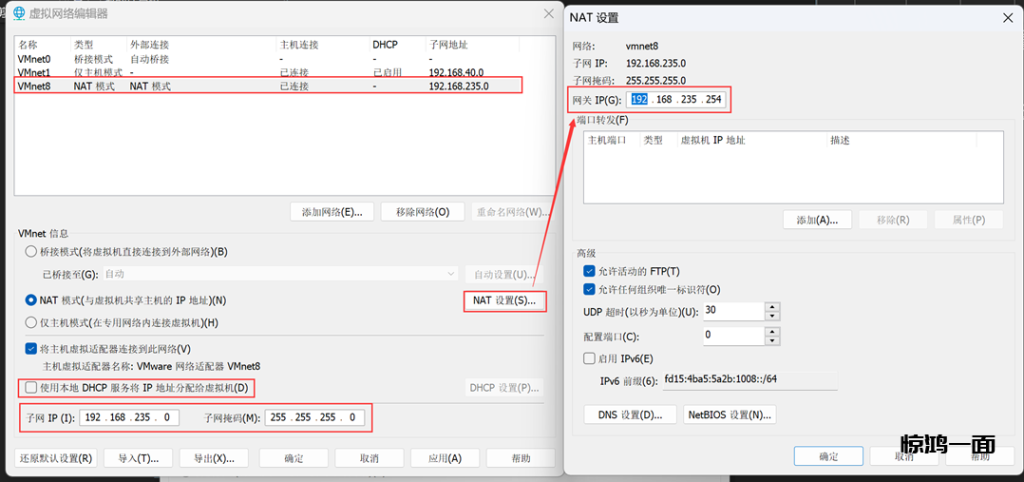Click the 网关 IP field in NAT settings

(x=675, y=100)
